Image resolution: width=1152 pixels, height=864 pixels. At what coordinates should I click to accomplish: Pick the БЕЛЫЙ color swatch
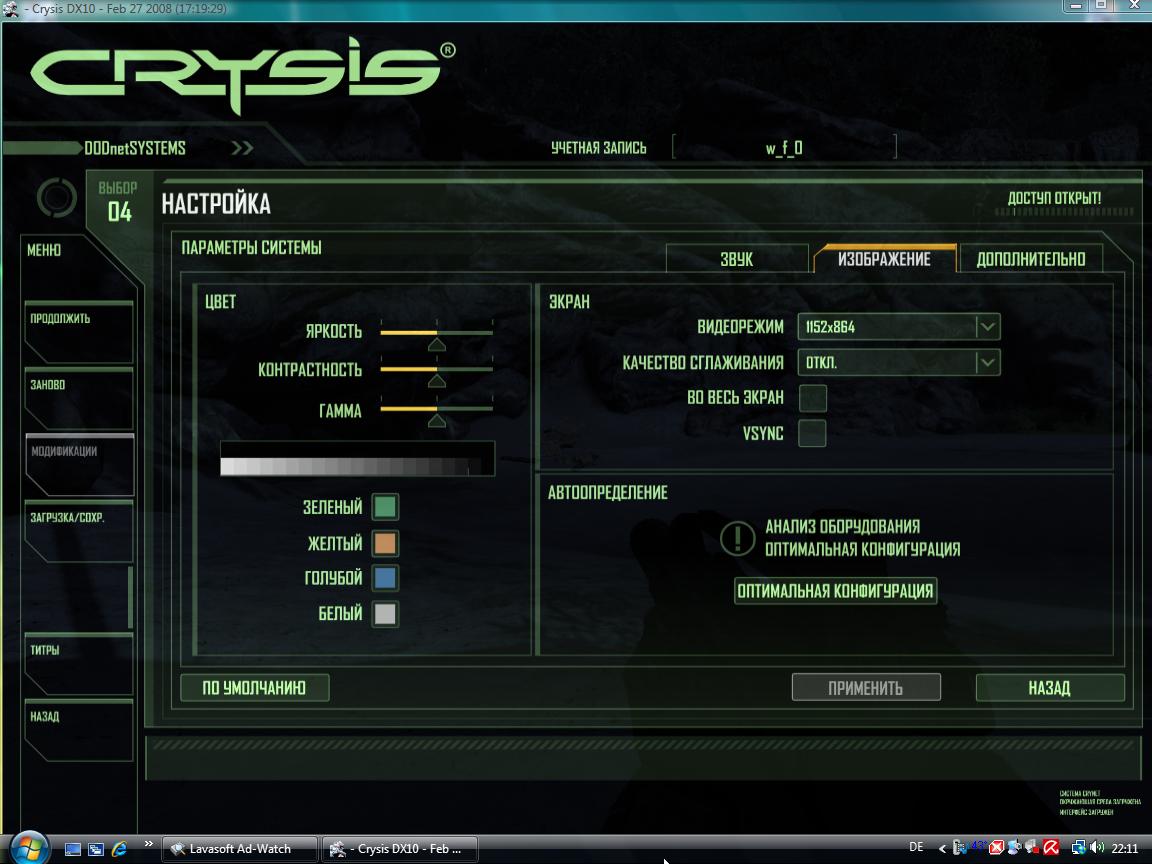point(385,613)
